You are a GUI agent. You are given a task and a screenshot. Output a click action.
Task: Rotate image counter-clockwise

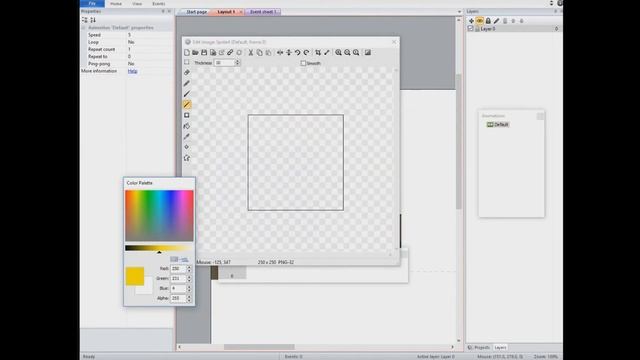click(298, 53)
